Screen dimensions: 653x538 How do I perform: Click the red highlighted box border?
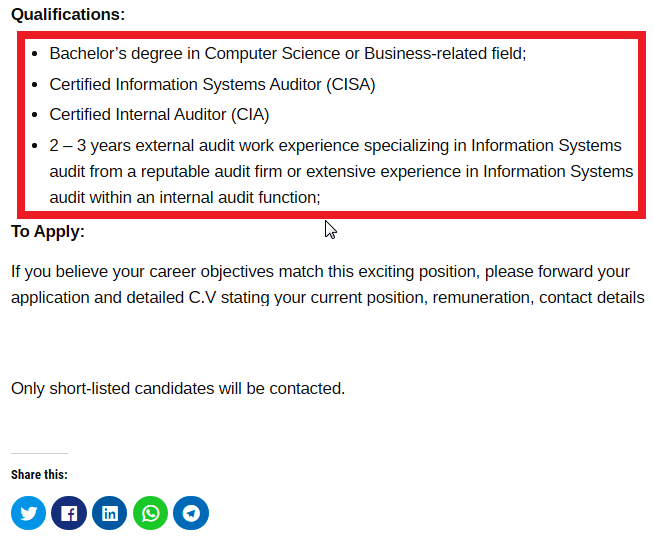pos(331,35)
